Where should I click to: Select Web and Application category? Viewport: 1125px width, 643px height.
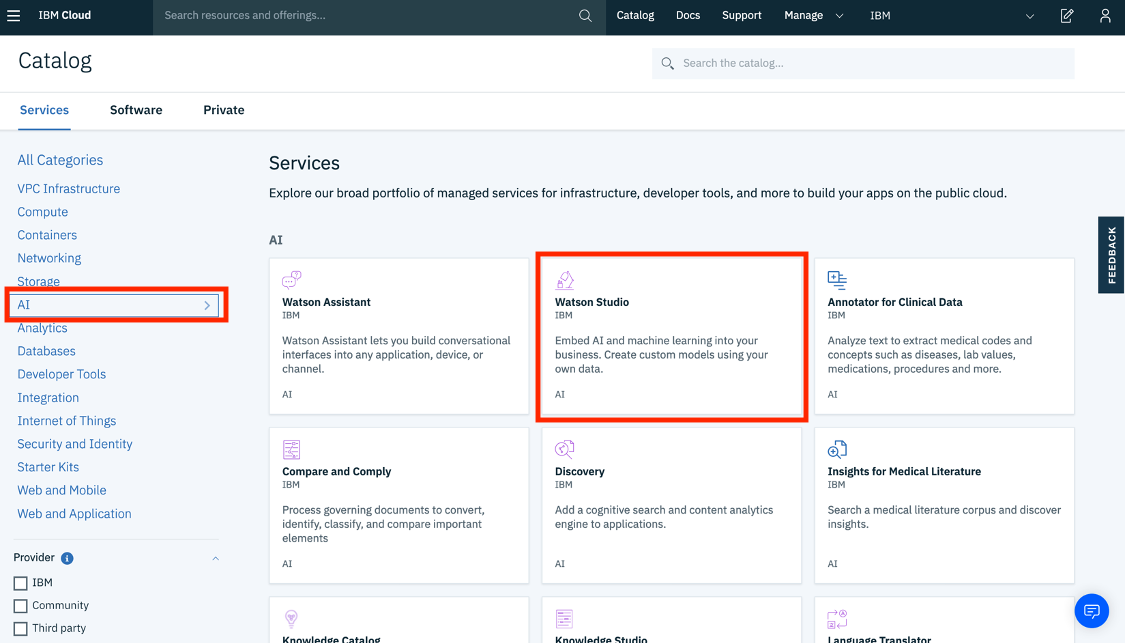coord(75,514)
